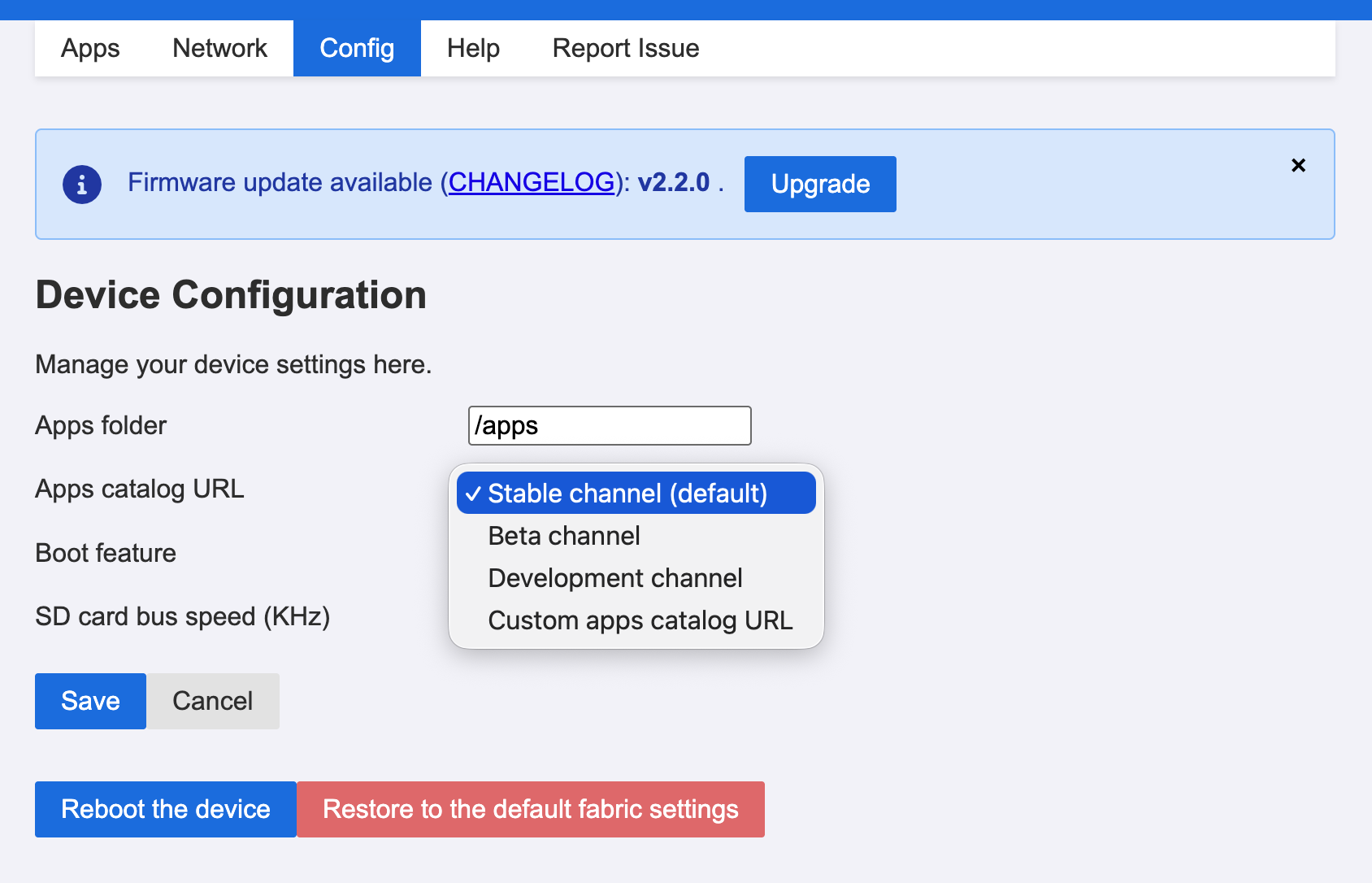Click inside the Apps folder text field
Image resolution: width=1372 pixels, height=883 pixels.
pos(609,425)
